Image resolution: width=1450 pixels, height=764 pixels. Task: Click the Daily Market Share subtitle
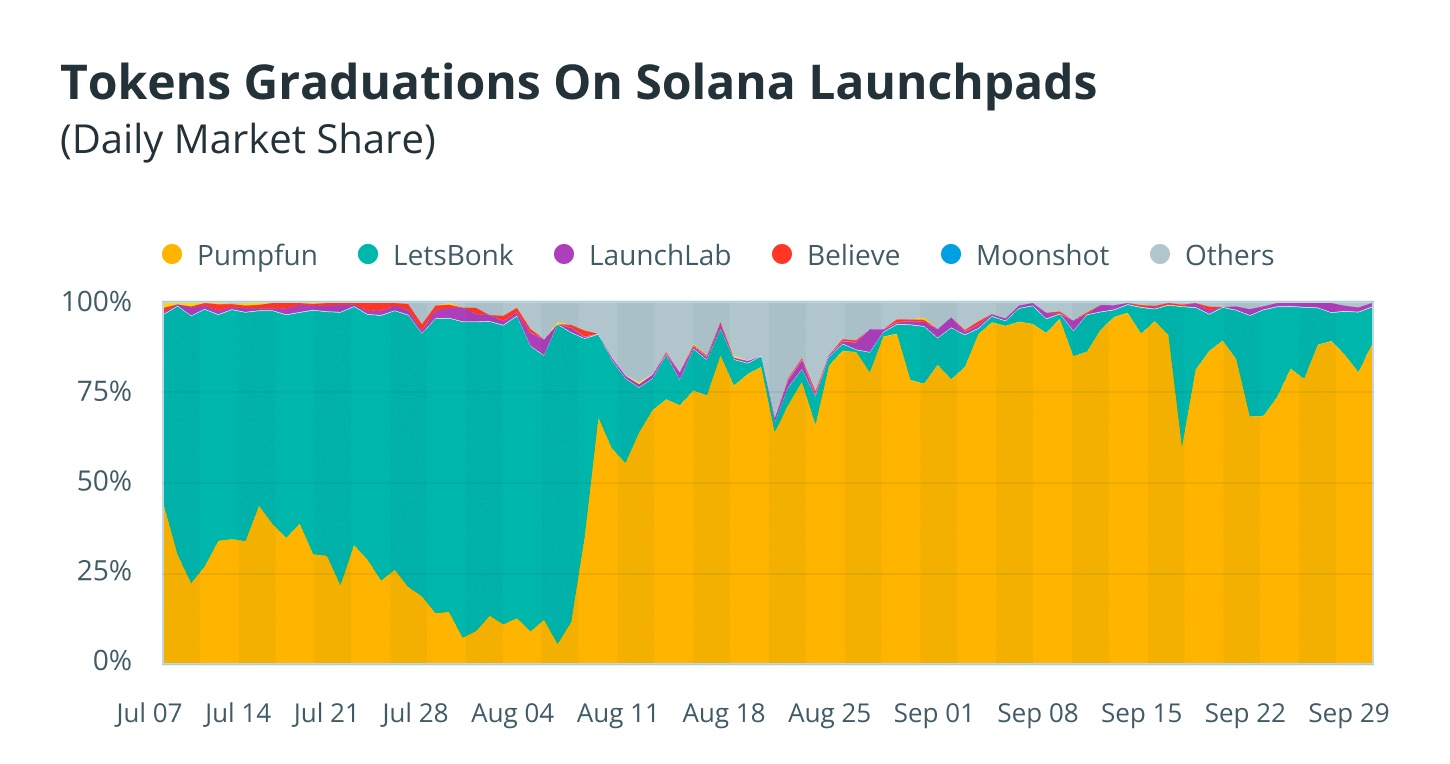[x=248, y=140]
